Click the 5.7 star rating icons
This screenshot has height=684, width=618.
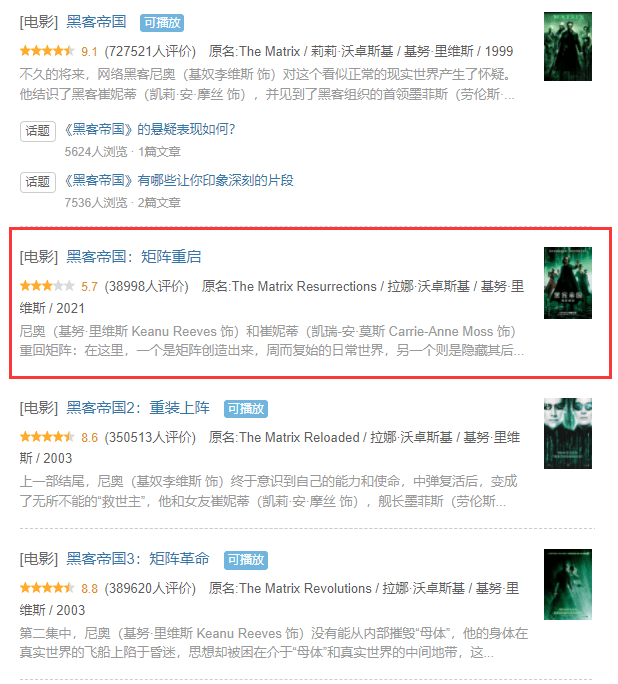pyautogui.click(x=47, y=286)
